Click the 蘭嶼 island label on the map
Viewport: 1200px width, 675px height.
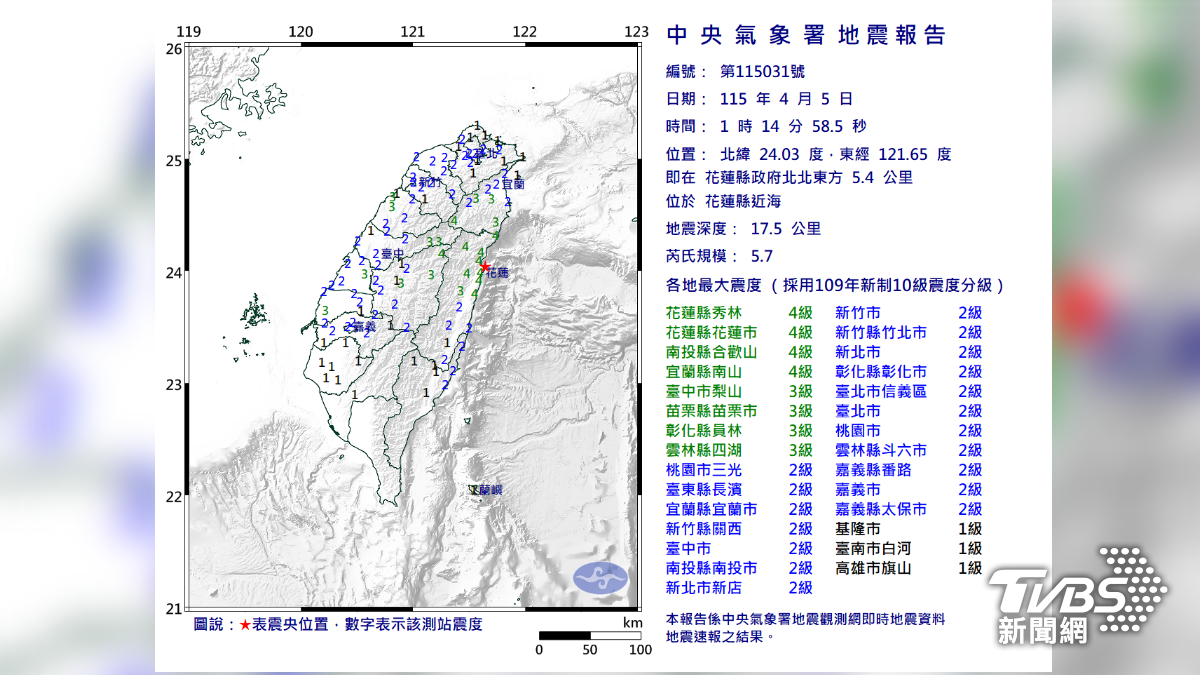tap(488, 490)
